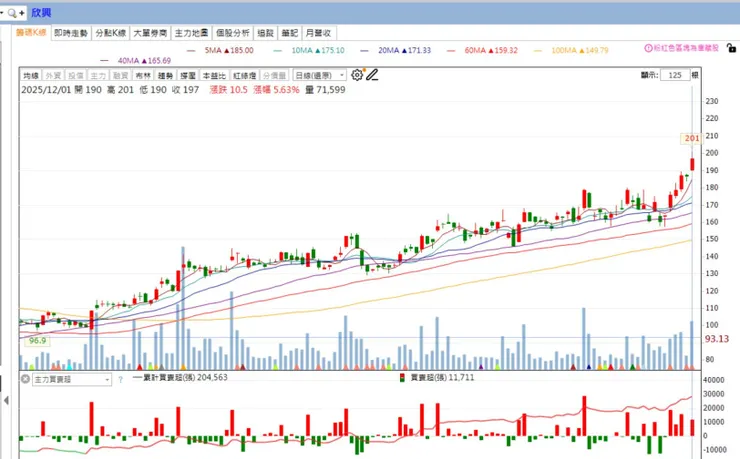Toggle the 均線 moving average overlay
This screenshot has height=459, width=740.
point(31,75)
